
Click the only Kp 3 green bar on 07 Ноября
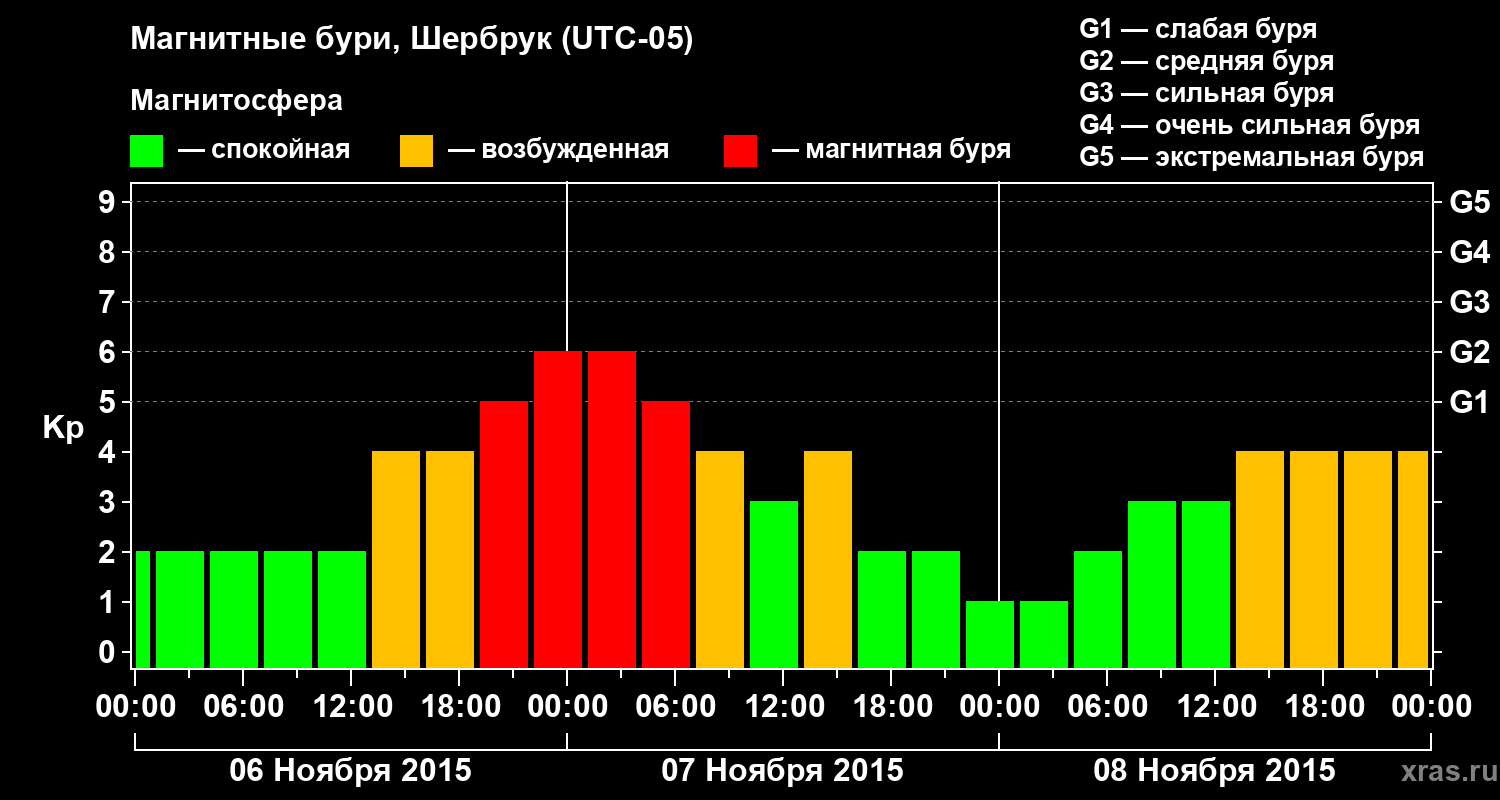(x=774, y=585)
